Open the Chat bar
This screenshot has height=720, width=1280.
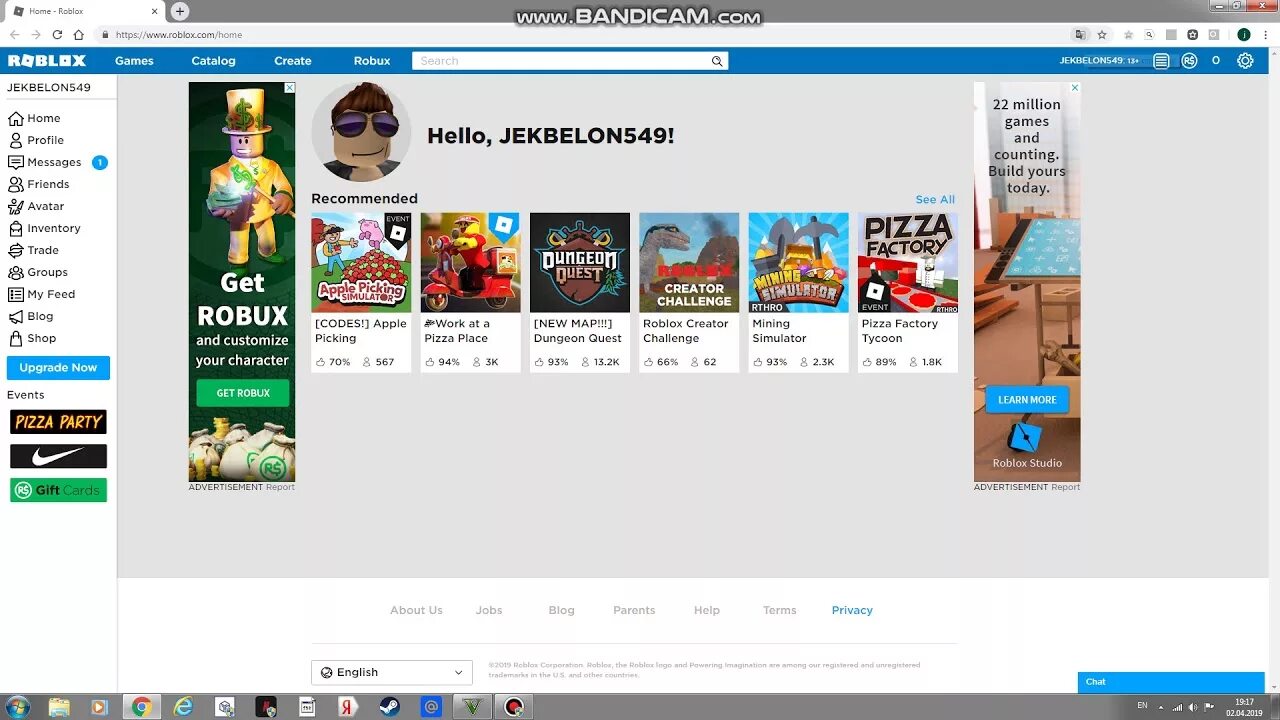tap(1171, 682)
